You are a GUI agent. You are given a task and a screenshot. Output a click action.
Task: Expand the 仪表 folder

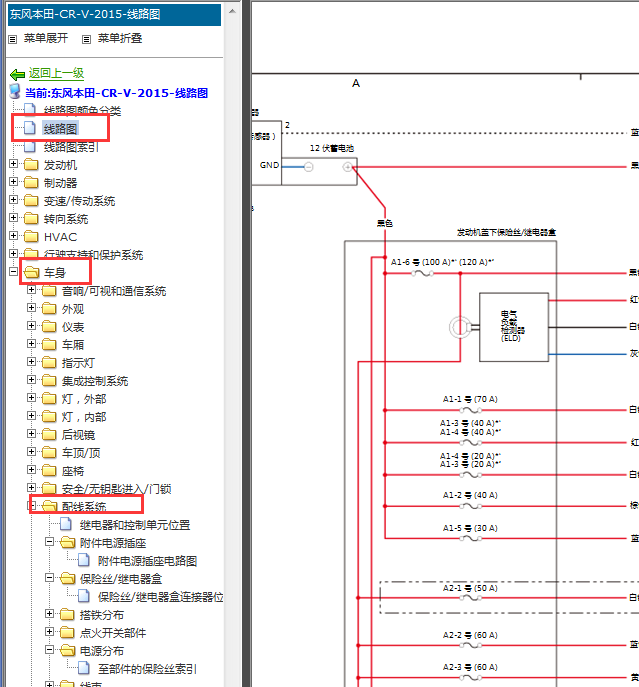coord(32,326)
